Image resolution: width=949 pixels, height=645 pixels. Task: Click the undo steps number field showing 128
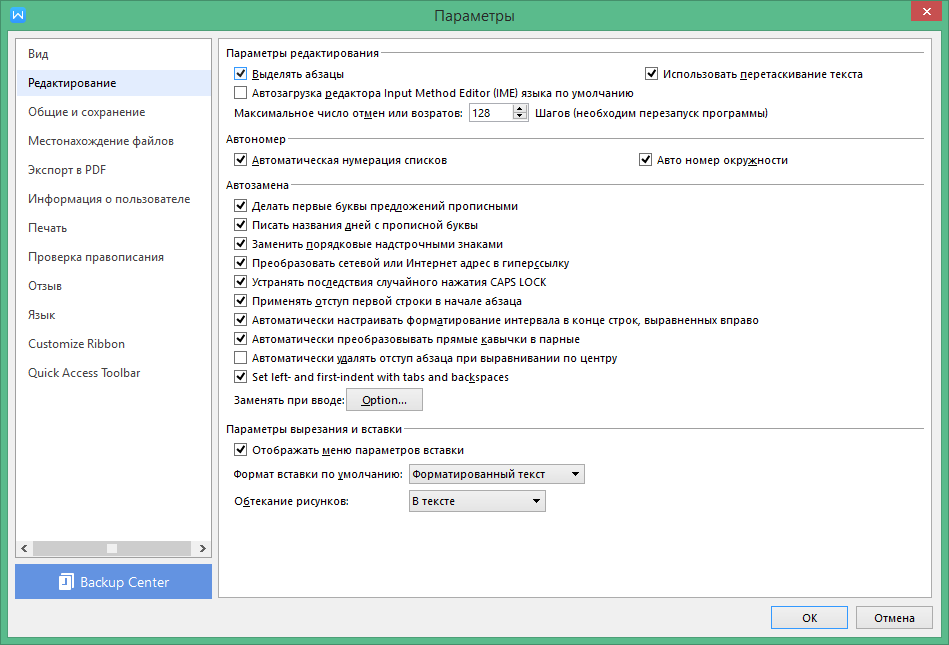click(x=491, y=113)
